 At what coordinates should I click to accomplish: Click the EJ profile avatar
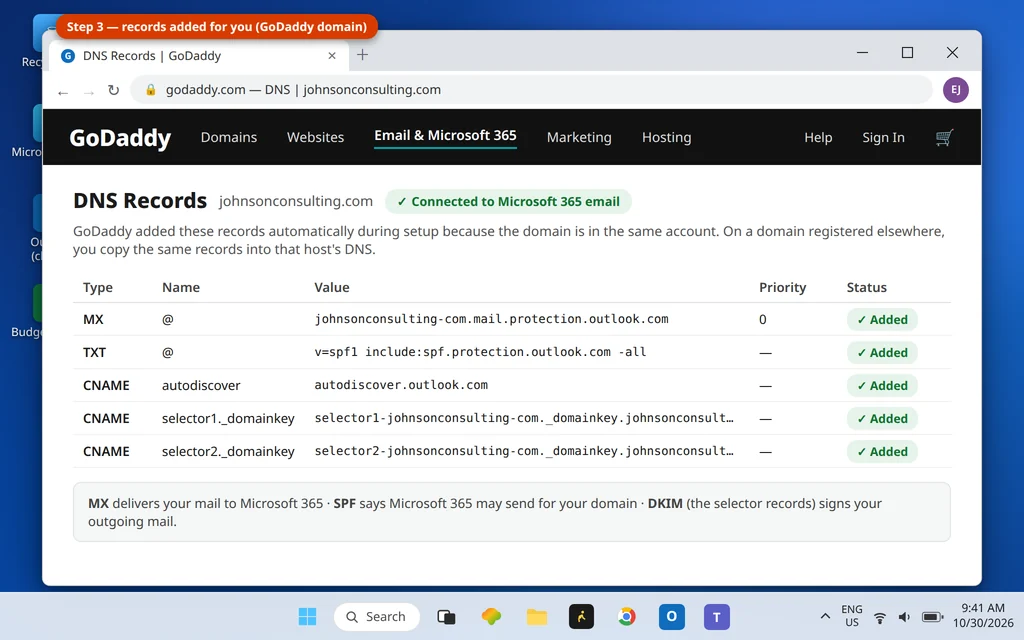click(x=955, y=90)
